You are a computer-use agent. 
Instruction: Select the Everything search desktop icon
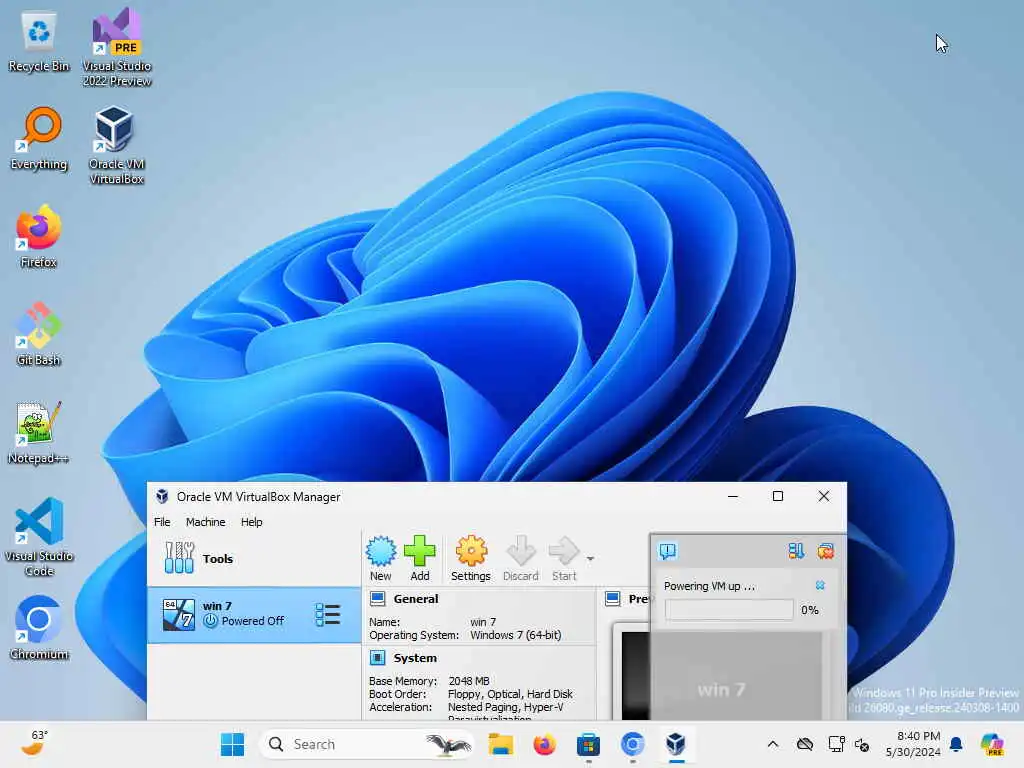tap(39, 139)
